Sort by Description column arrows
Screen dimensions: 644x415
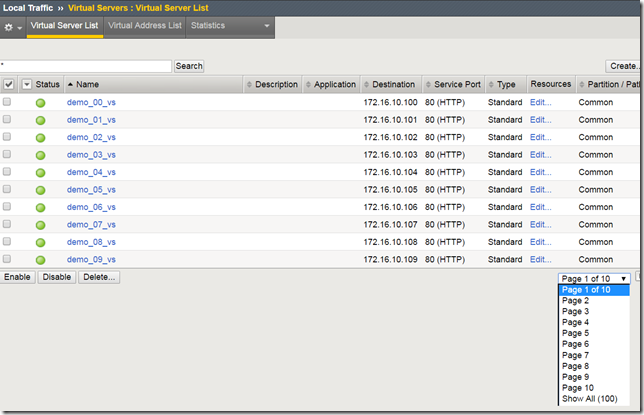click(x=249, y=84)
